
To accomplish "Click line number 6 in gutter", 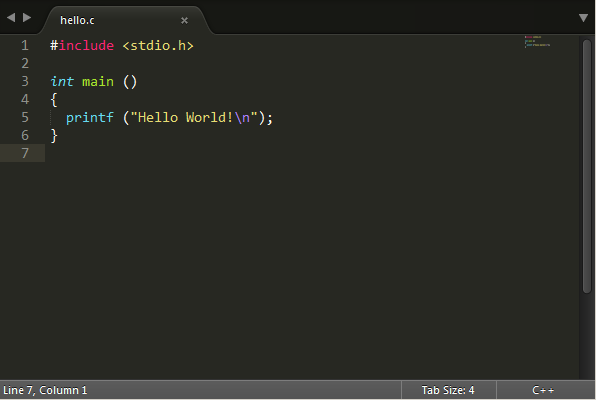I will (25, 135).
